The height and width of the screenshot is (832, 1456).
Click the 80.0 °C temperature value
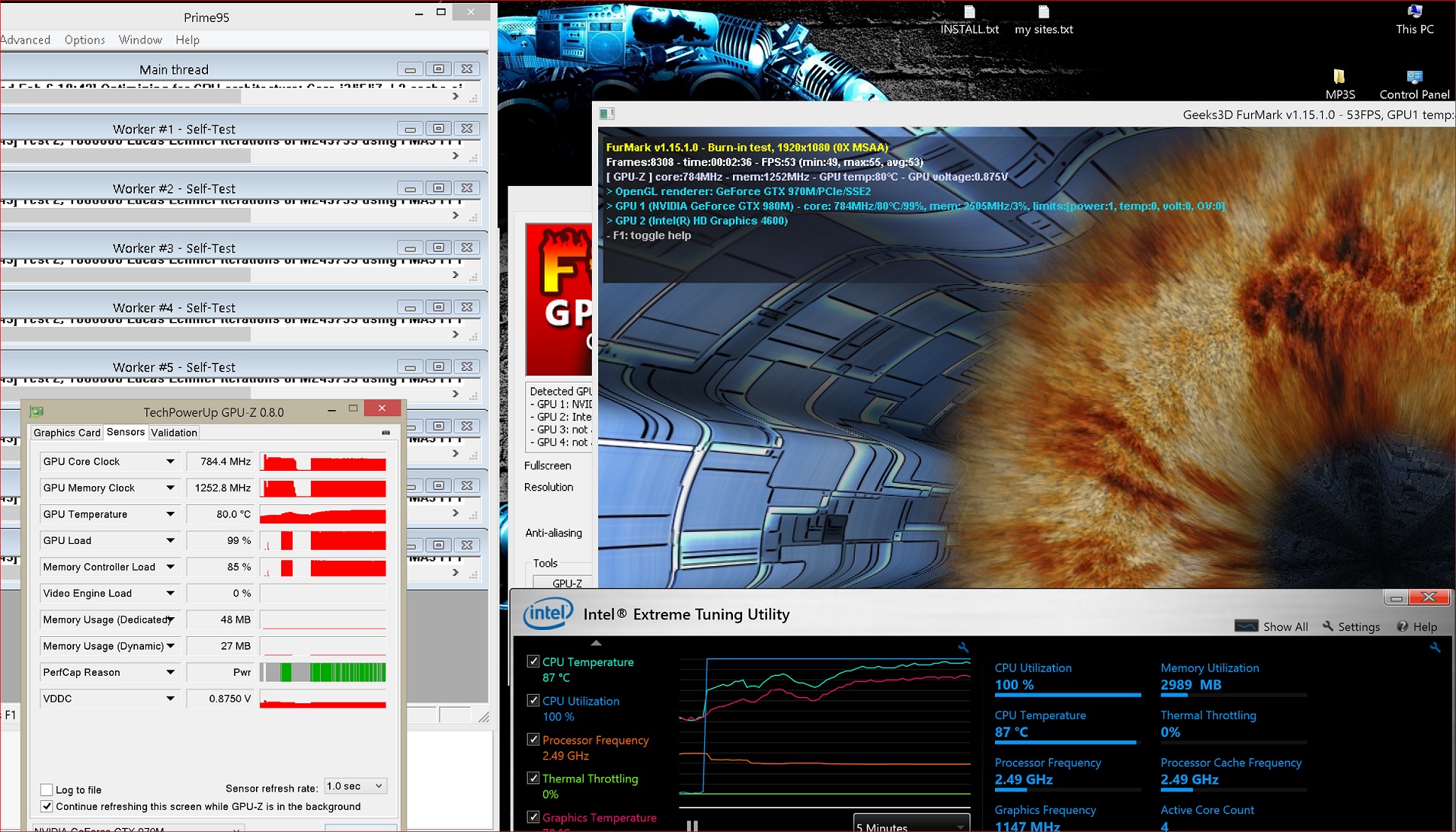pyautogui.click(x=221, y=514)
